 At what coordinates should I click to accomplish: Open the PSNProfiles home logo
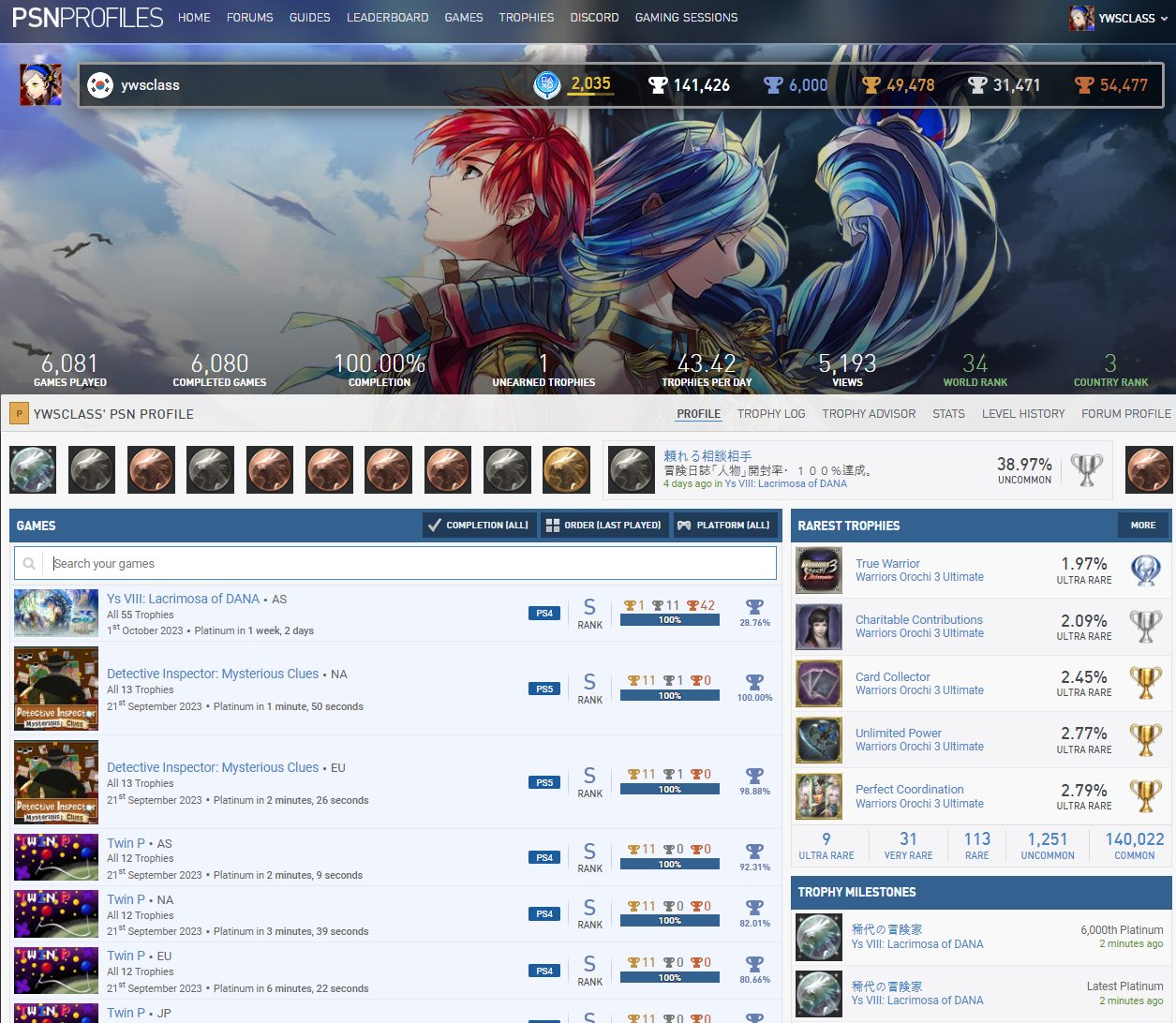pos(87,17)
